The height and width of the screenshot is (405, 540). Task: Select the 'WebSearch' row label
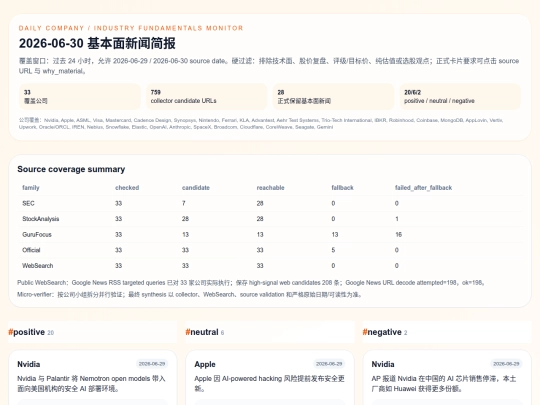point(38,266)
